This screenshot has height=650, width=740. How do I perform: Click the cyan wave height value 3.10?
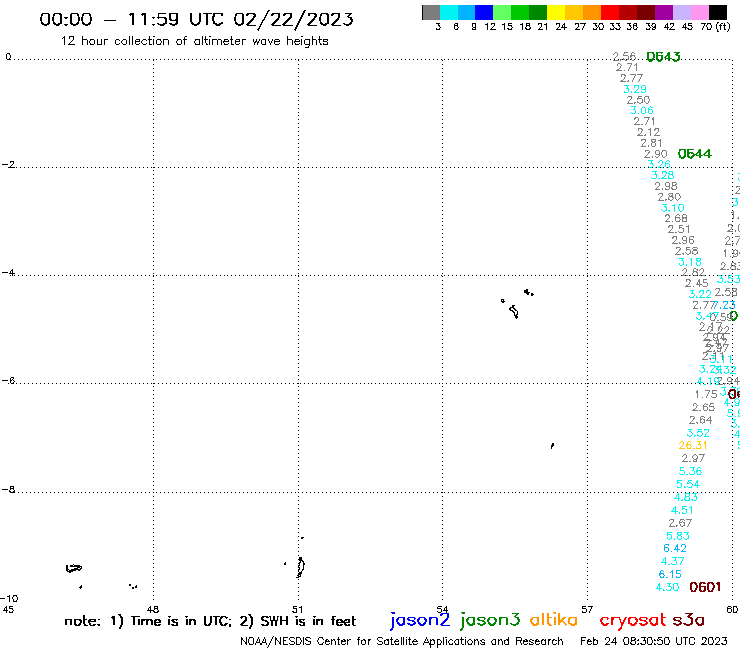click(673, 208)
